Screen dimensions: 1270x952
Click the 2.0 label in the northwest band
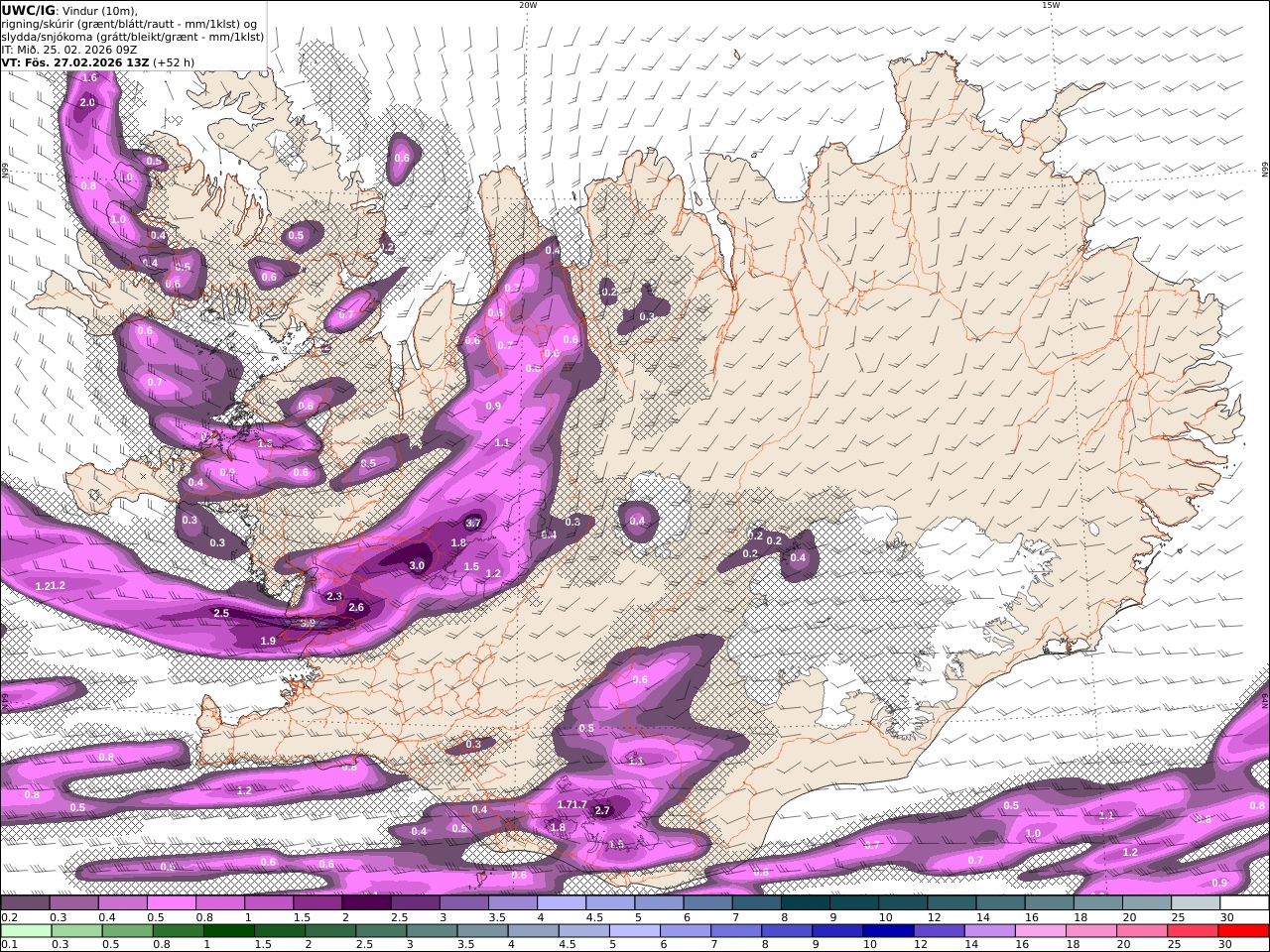87,102
